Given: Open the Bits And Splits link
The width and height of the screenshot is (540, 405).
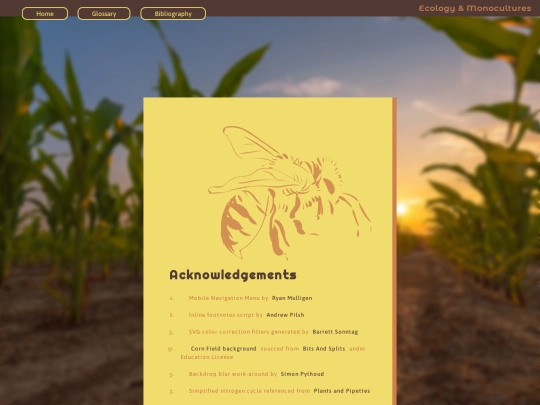Looking at the screenshot, I should (x=324, y=349).
